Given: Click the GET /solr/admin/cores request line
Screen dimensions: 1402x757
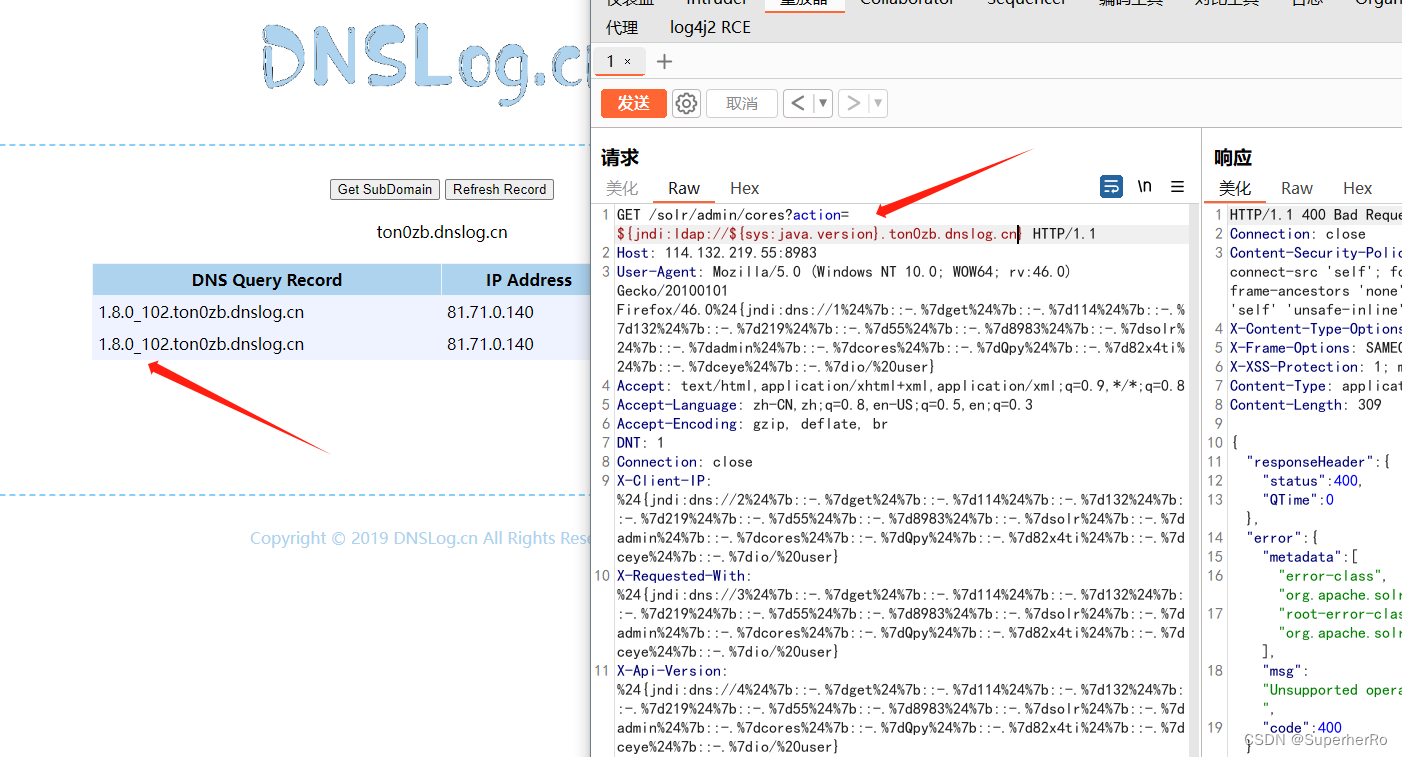Looking at the screenshot, I should 732,215.
